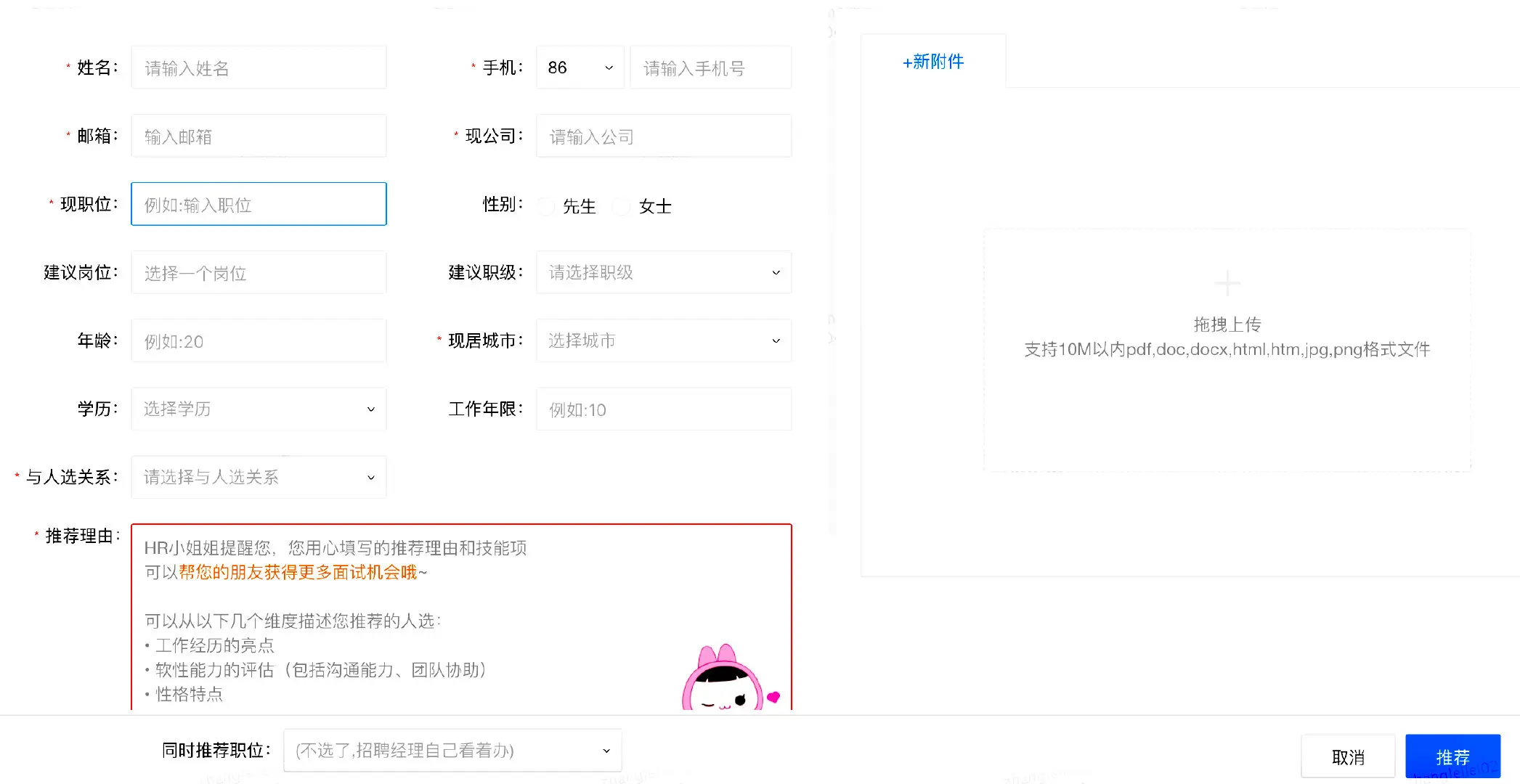Select the 女士 gender radio button
This screenshot has width=1520, height=784.
coord(622,207)
